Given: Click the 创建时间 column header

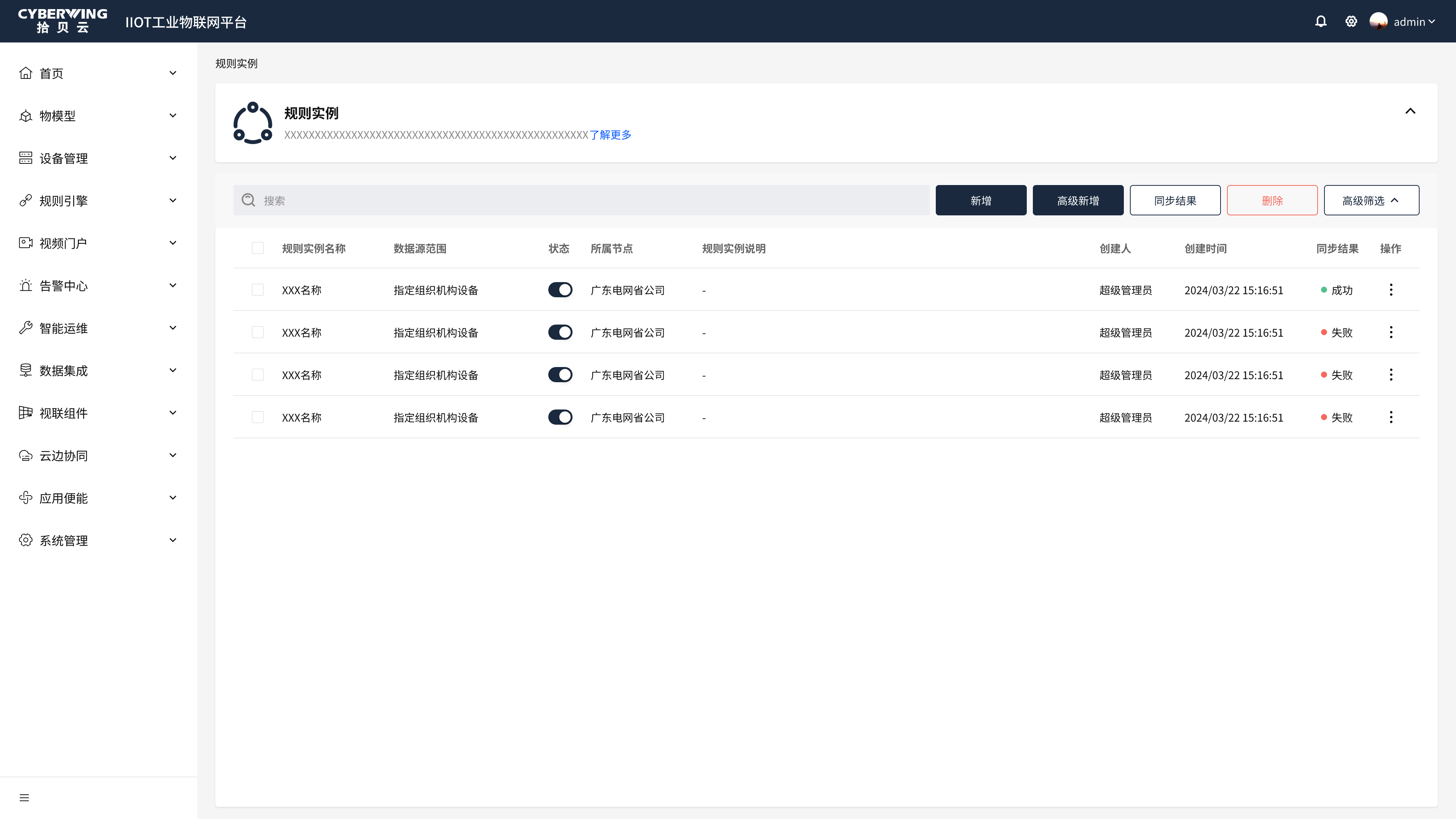Looking at the screenshot, I should [x=1206, y=248].
